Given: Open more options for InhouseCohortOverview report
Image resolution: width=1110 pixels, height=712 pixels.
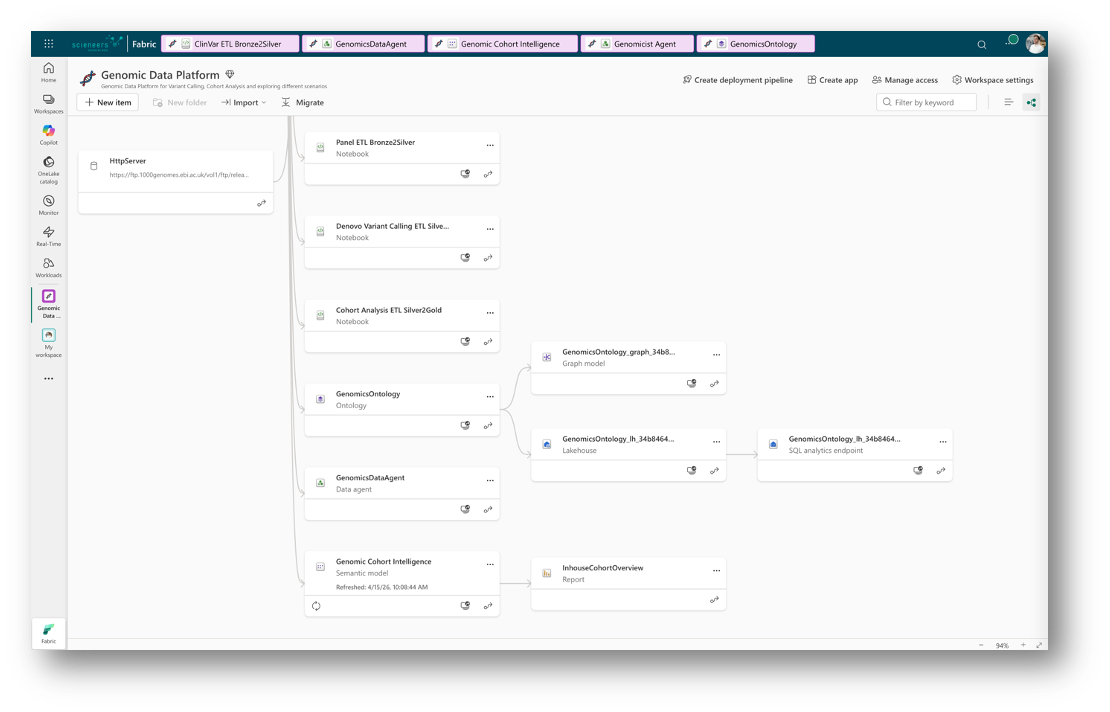Looking at the screenshot, I should [716, 570].
